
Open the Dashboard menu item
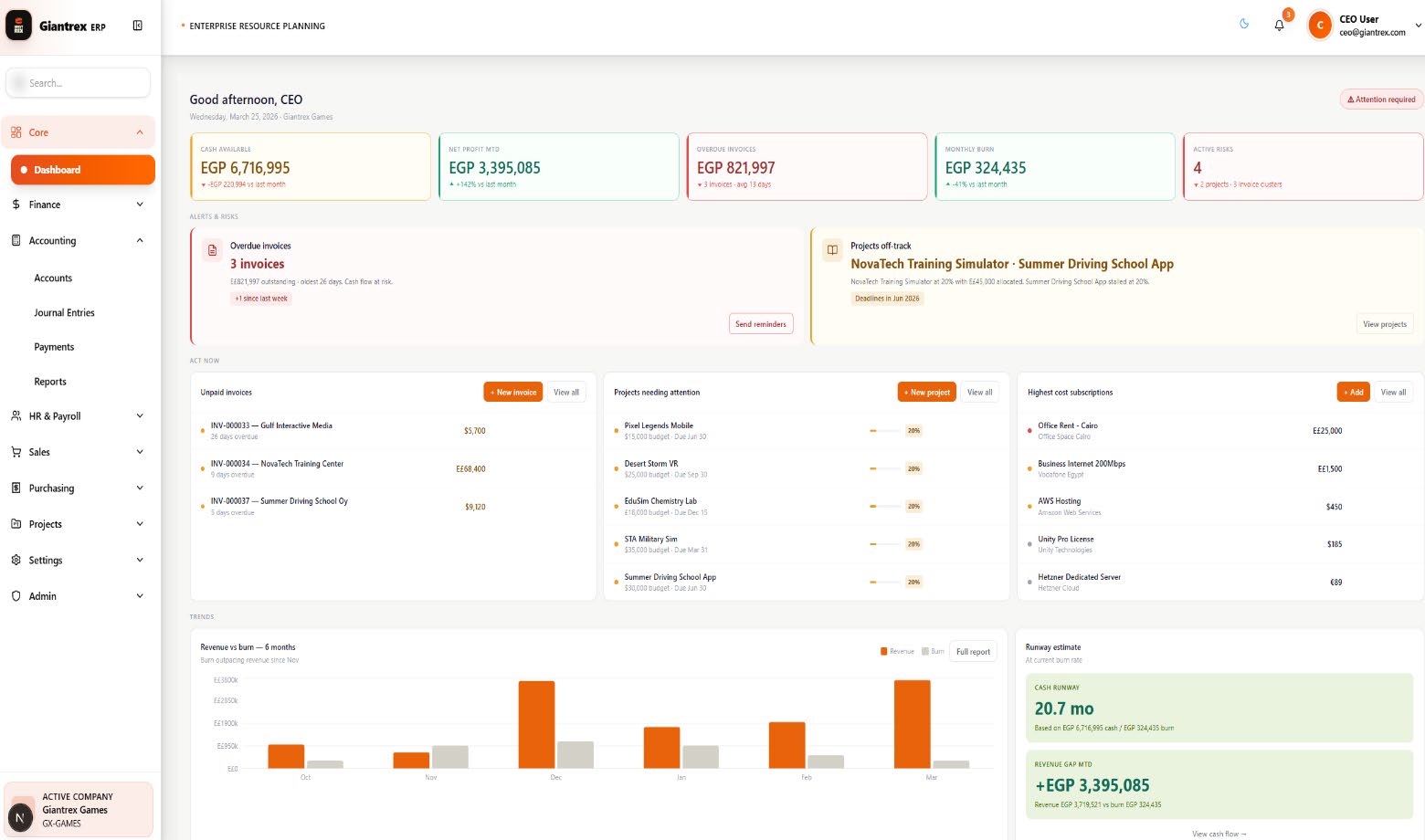point(83,170)
